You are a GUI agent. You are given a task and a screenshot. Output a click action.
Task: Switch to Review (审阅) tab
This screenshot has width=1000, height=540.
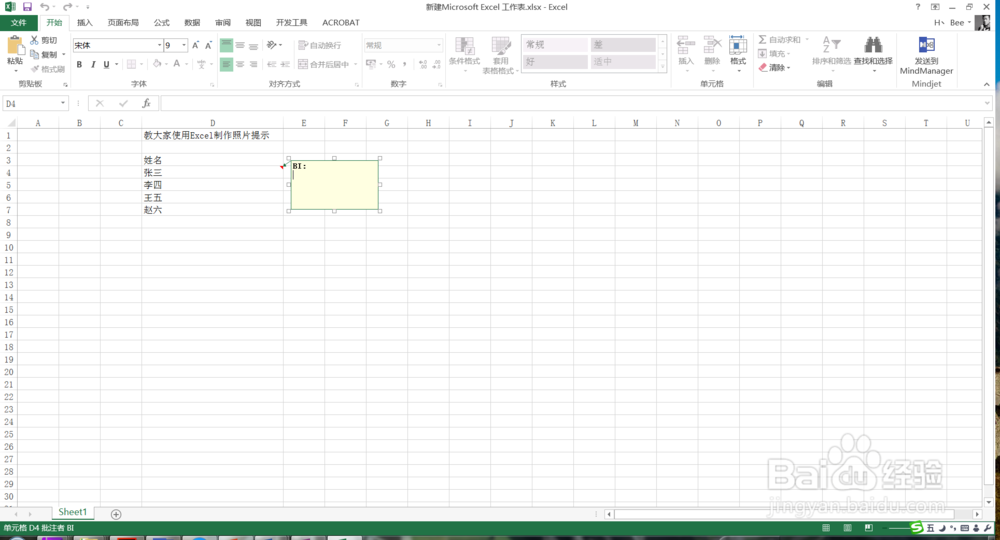point(223,23)
